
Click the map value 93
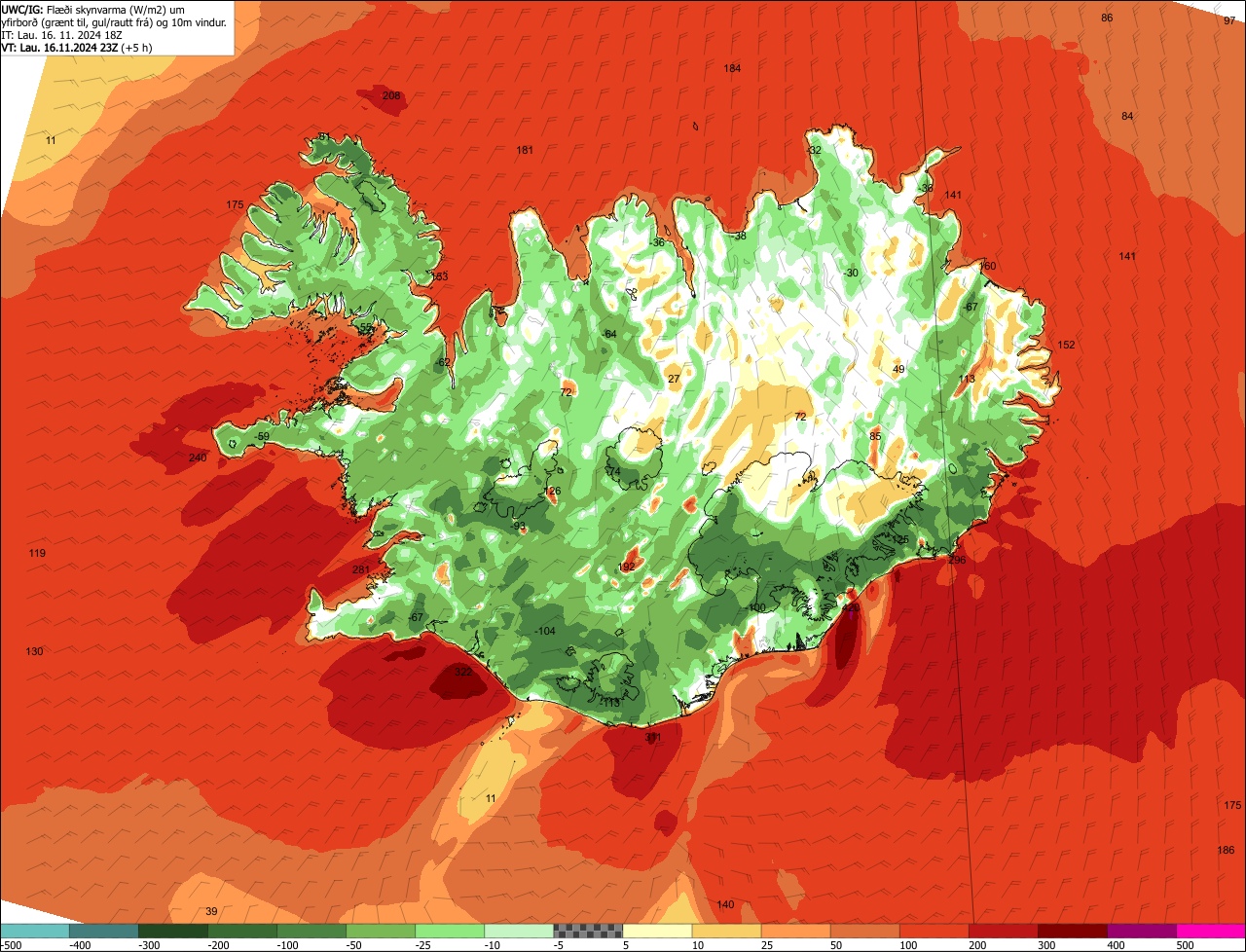[519, 526]
